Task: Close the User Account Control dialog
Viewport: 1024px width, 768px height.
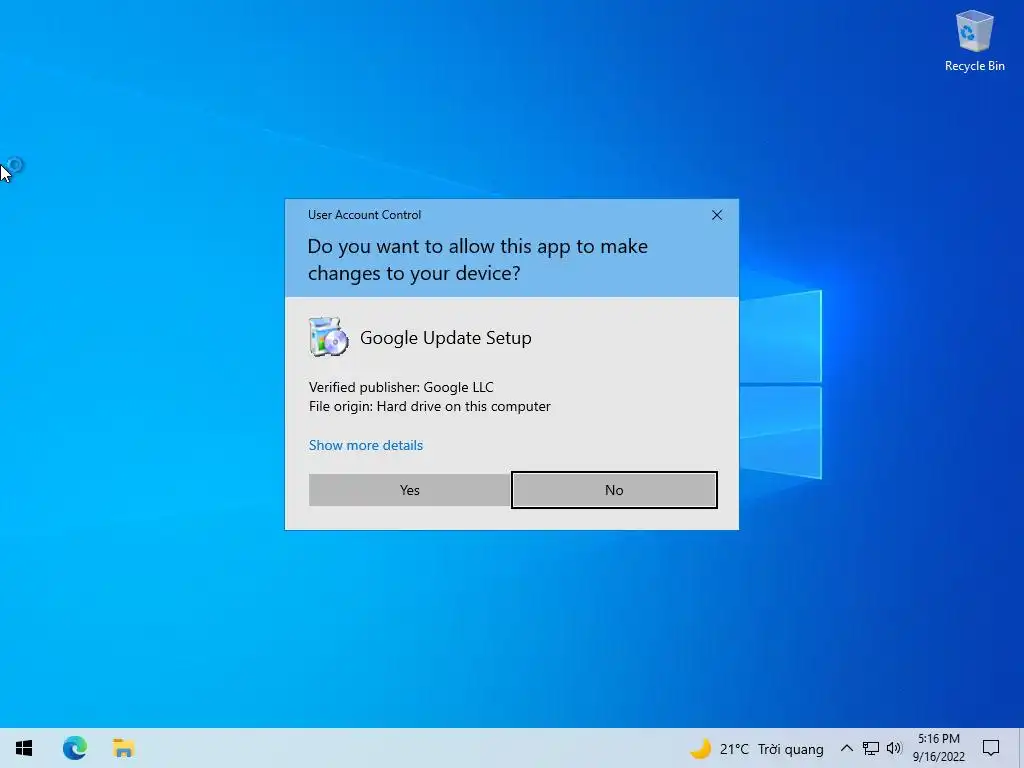Action: (x=716, y=215)
